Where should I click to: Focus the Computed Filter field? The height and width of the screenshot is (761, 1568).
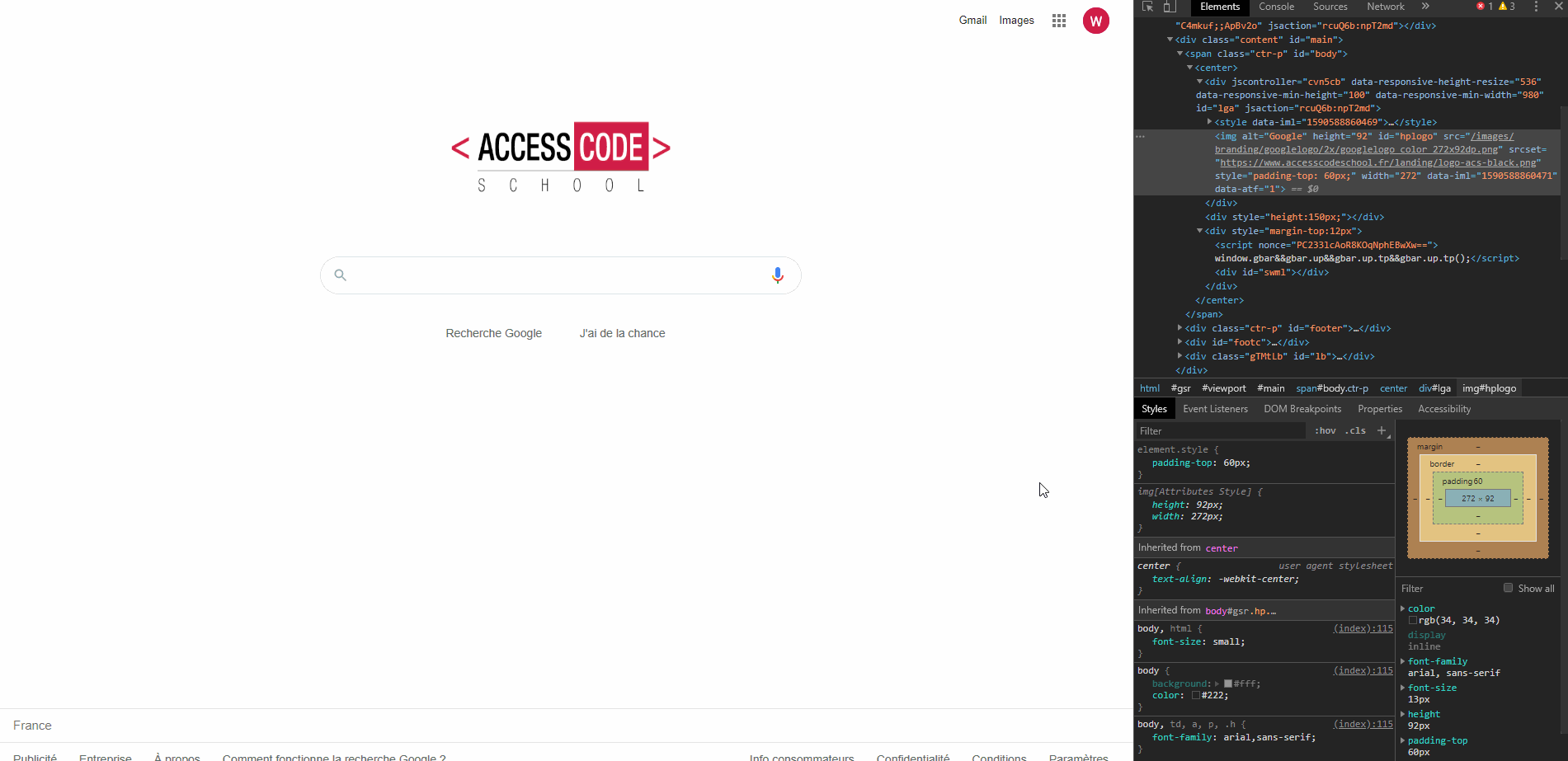point(1448,588)
